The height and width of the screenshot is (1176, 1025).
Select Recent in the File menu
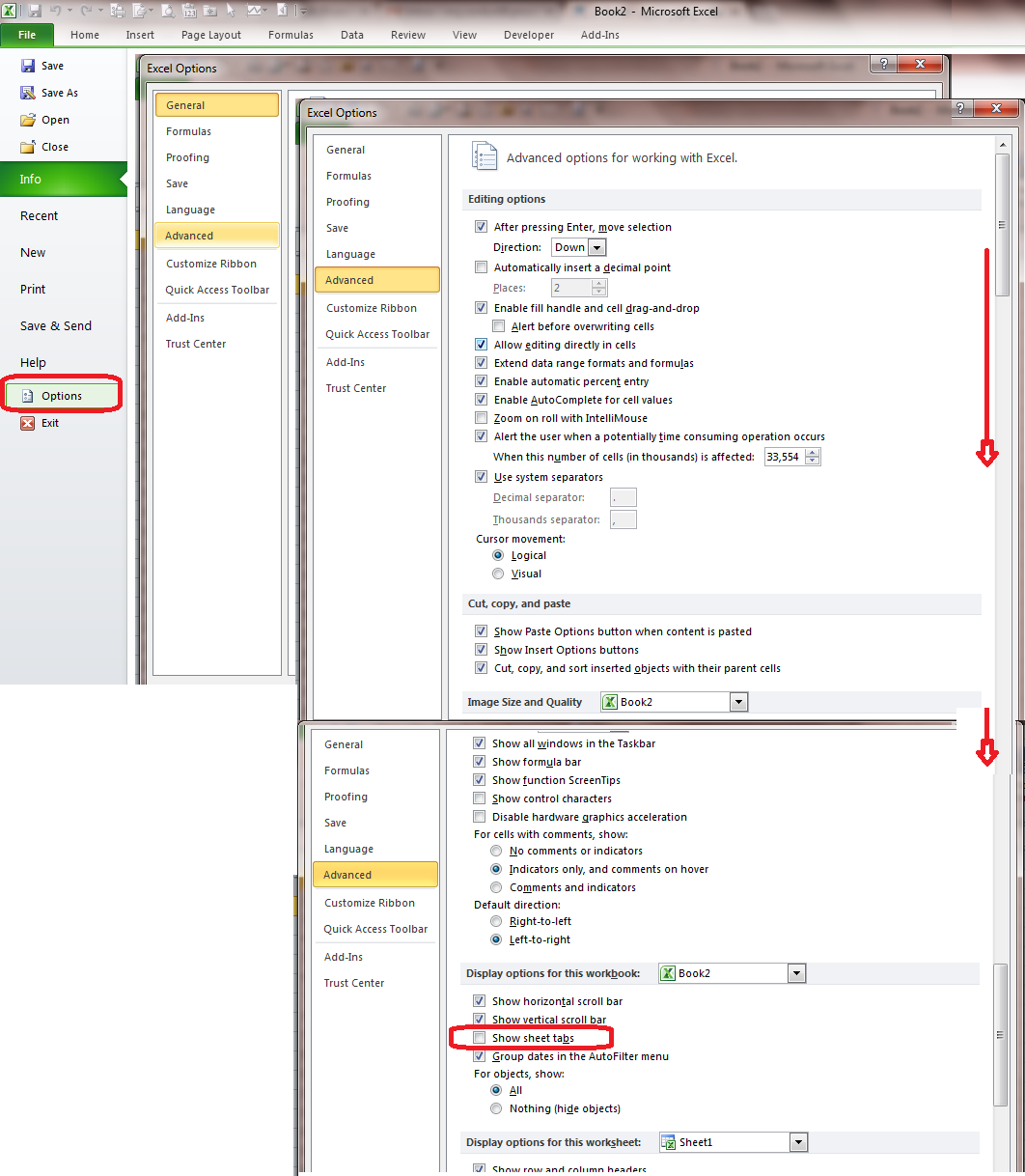[39, 216]
